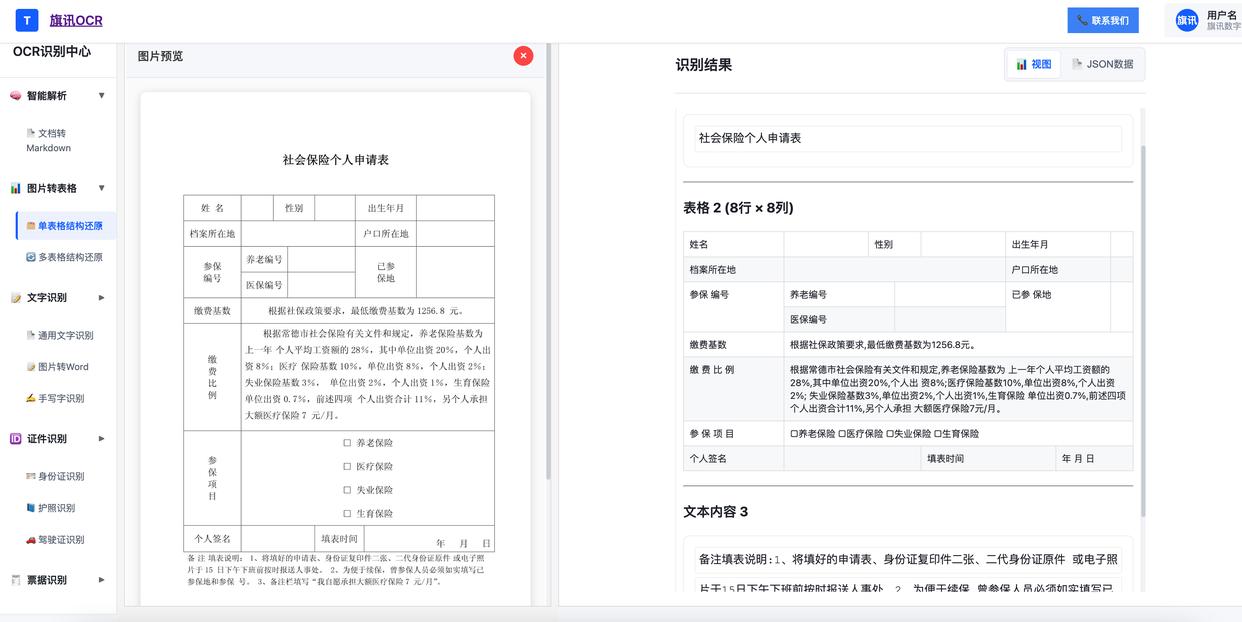Click the memo icon of 图片转Word
The height and width of the screenshot is (622, 1242).
[x=31, y=367]
